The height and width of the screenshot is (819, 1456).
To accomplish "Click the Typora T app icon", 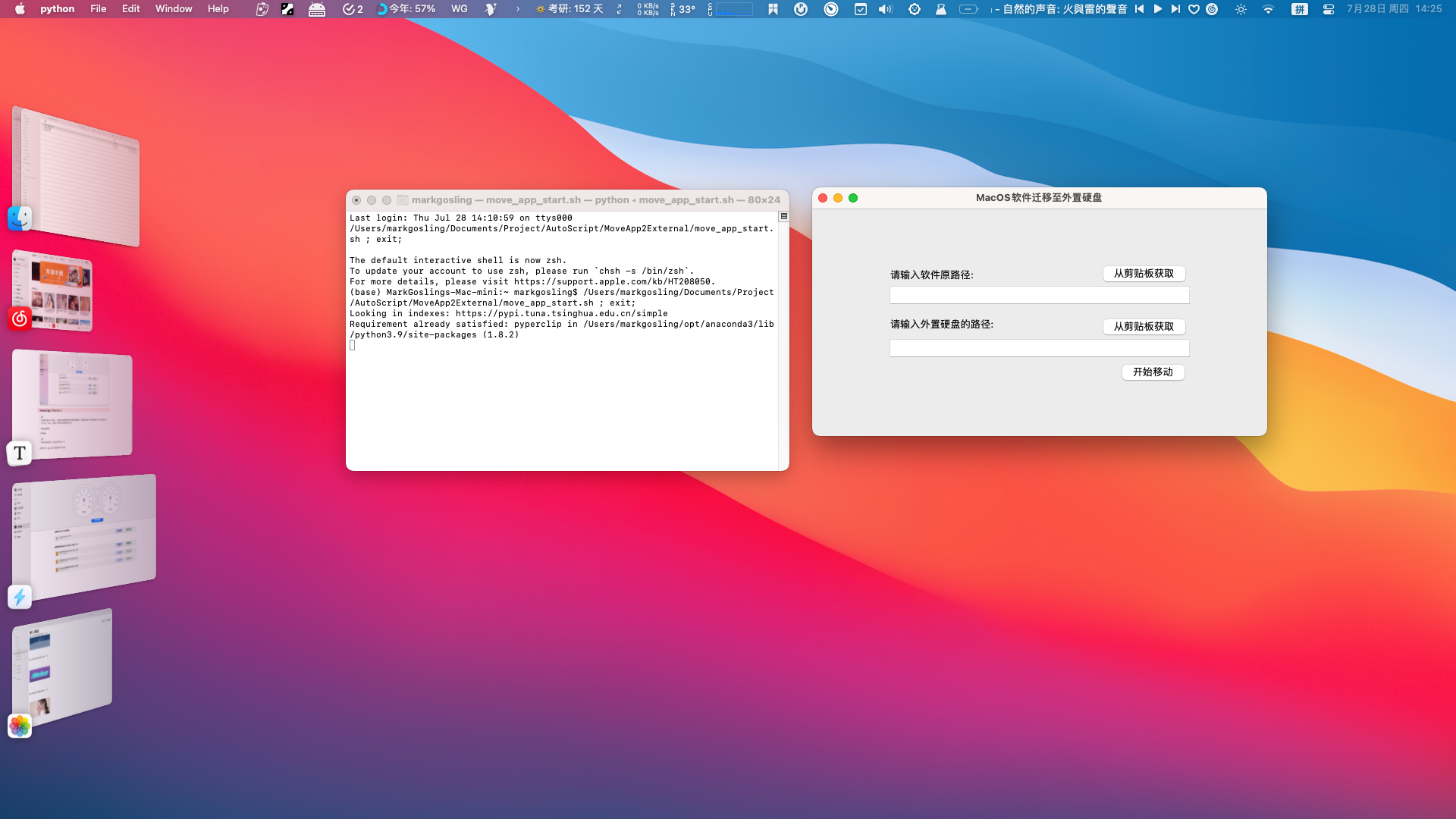I will click(20, 453).
